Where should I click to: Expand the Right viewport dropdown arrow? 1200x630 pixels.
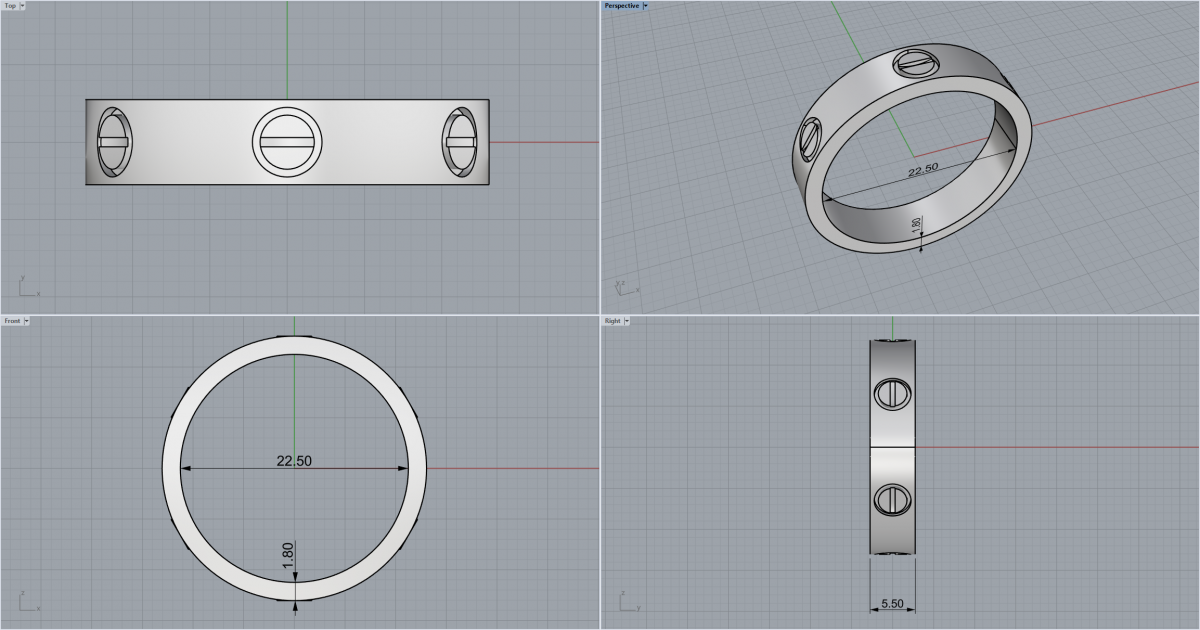coord(626,321)
